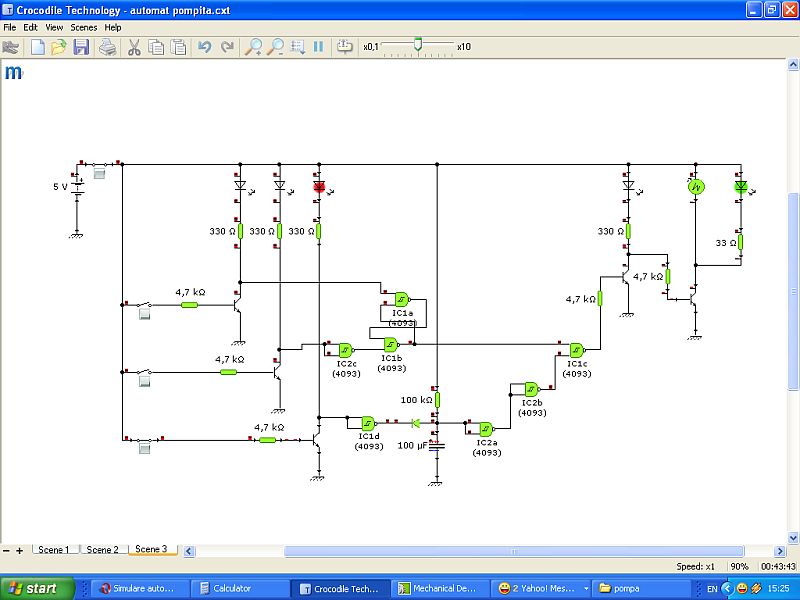This screenshot has width=800, height=600.
Task: Cut selection with the scissors icon
Action: click(x=134, y=47)
